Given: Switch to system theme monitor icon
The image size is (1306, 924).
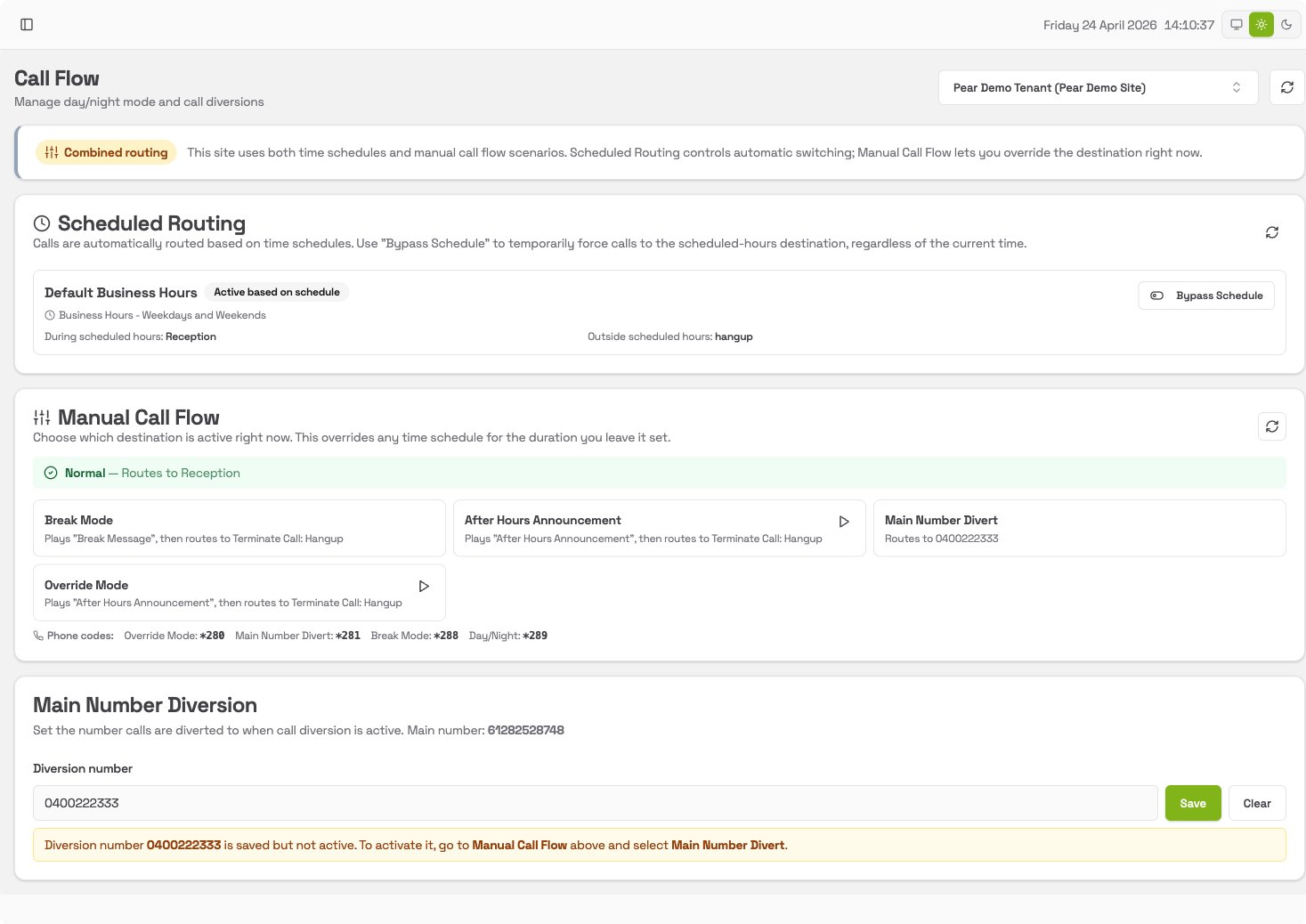Looking at the screenshot, I should (x=1237, y=25).
